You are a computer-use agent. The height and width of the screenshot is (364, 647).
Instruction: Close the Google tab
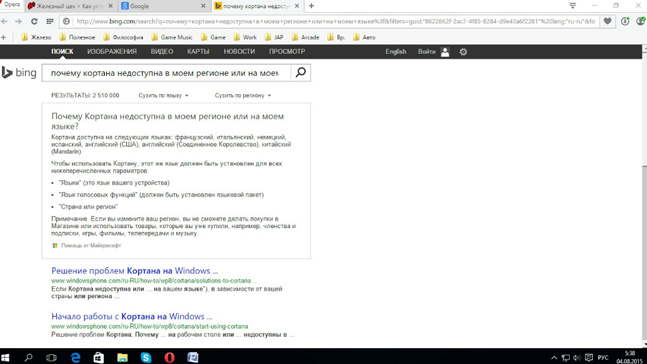(203, 6)
